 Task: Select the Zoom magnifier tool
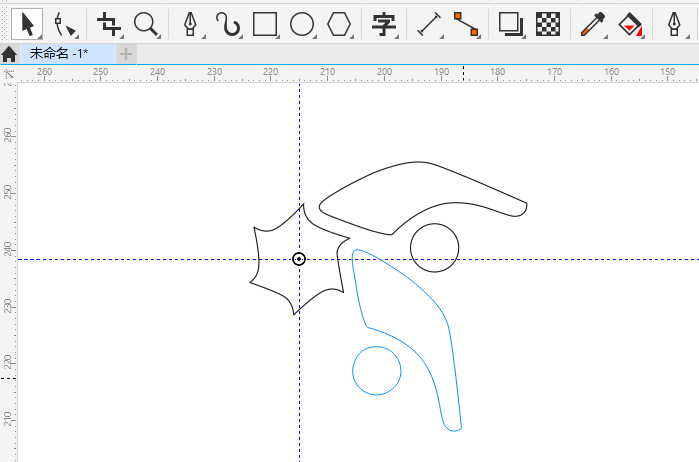146,24
